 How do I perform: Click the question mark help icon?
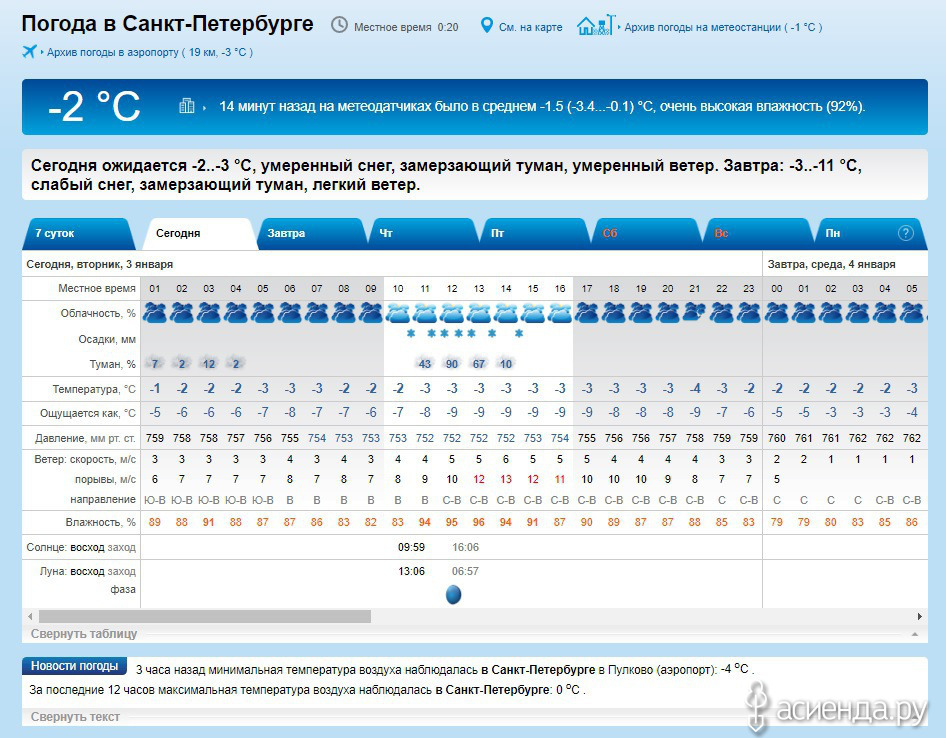tap(905, 233)
